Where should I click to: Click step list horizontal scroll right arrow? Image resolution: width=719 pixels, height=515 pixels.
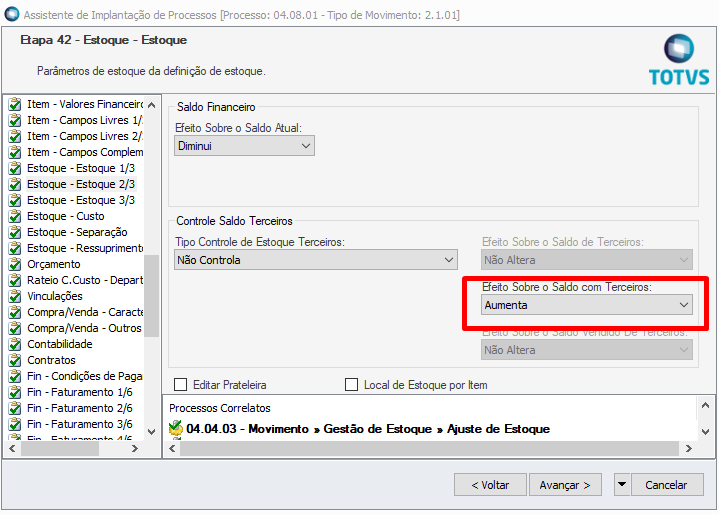tap(135, 449)
